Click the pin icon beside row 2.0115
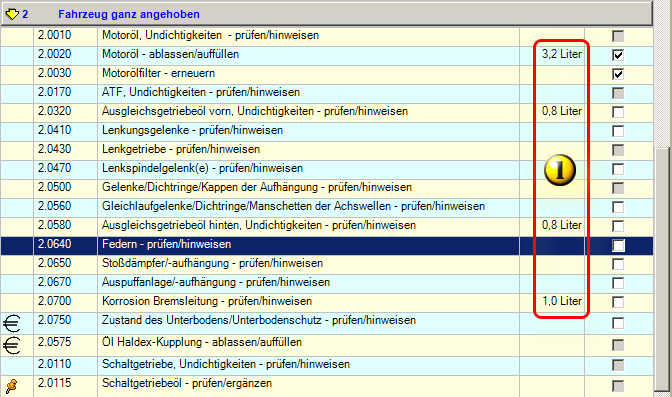Screen dimensions: 672x397 12,386
